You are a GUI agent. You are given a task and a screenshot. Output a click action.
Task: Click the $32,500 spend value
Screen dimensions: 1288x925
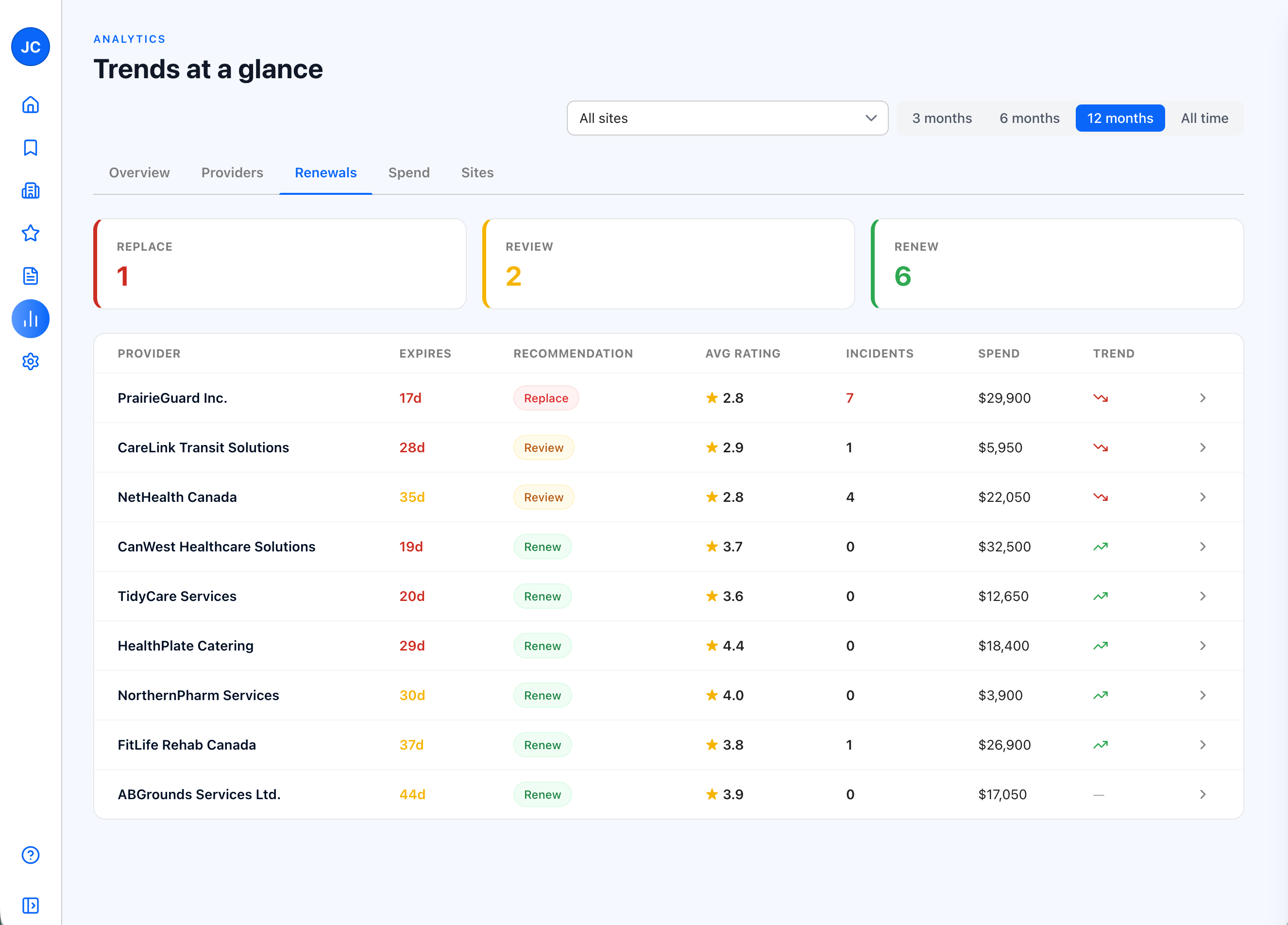(1004, 547)
